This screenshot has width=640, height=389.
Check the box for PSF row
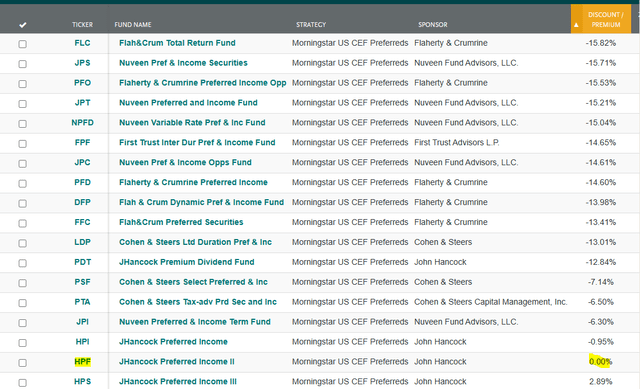click(22, 283)
